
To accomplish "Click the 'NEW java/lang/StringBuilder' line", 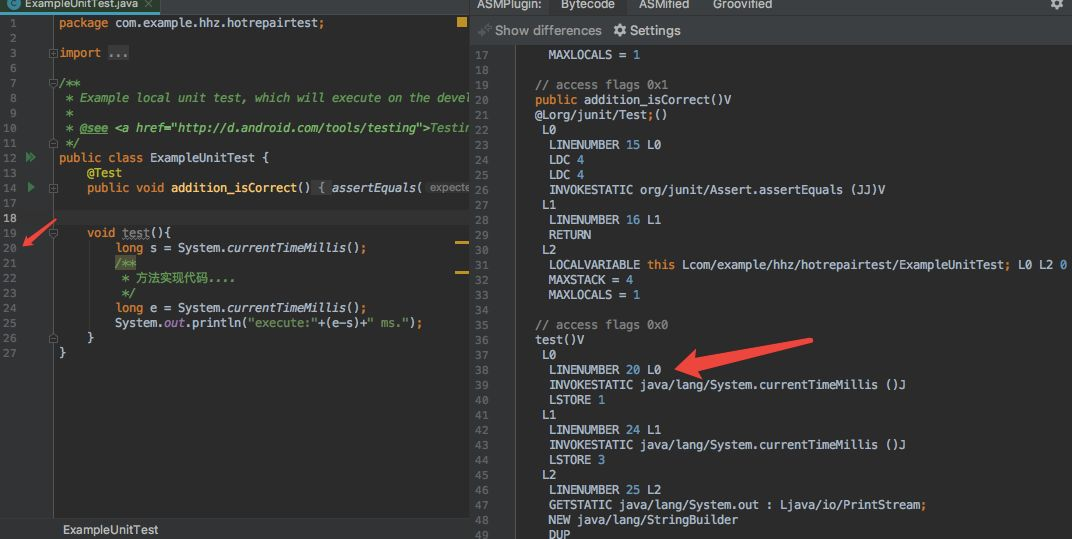I will click(x=643, y=520).
